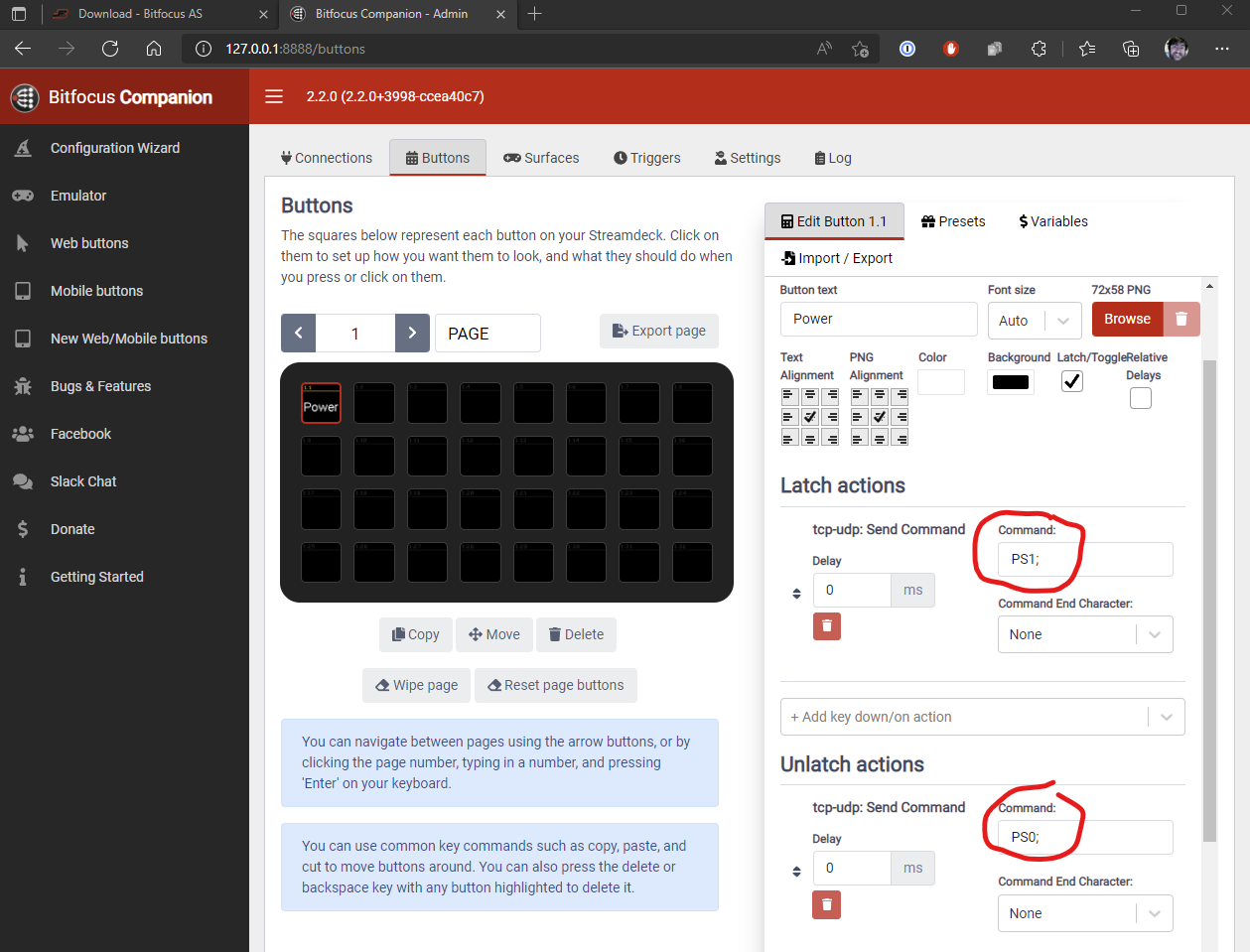Expand the Add key down/on action dropdown

point(983,717)
